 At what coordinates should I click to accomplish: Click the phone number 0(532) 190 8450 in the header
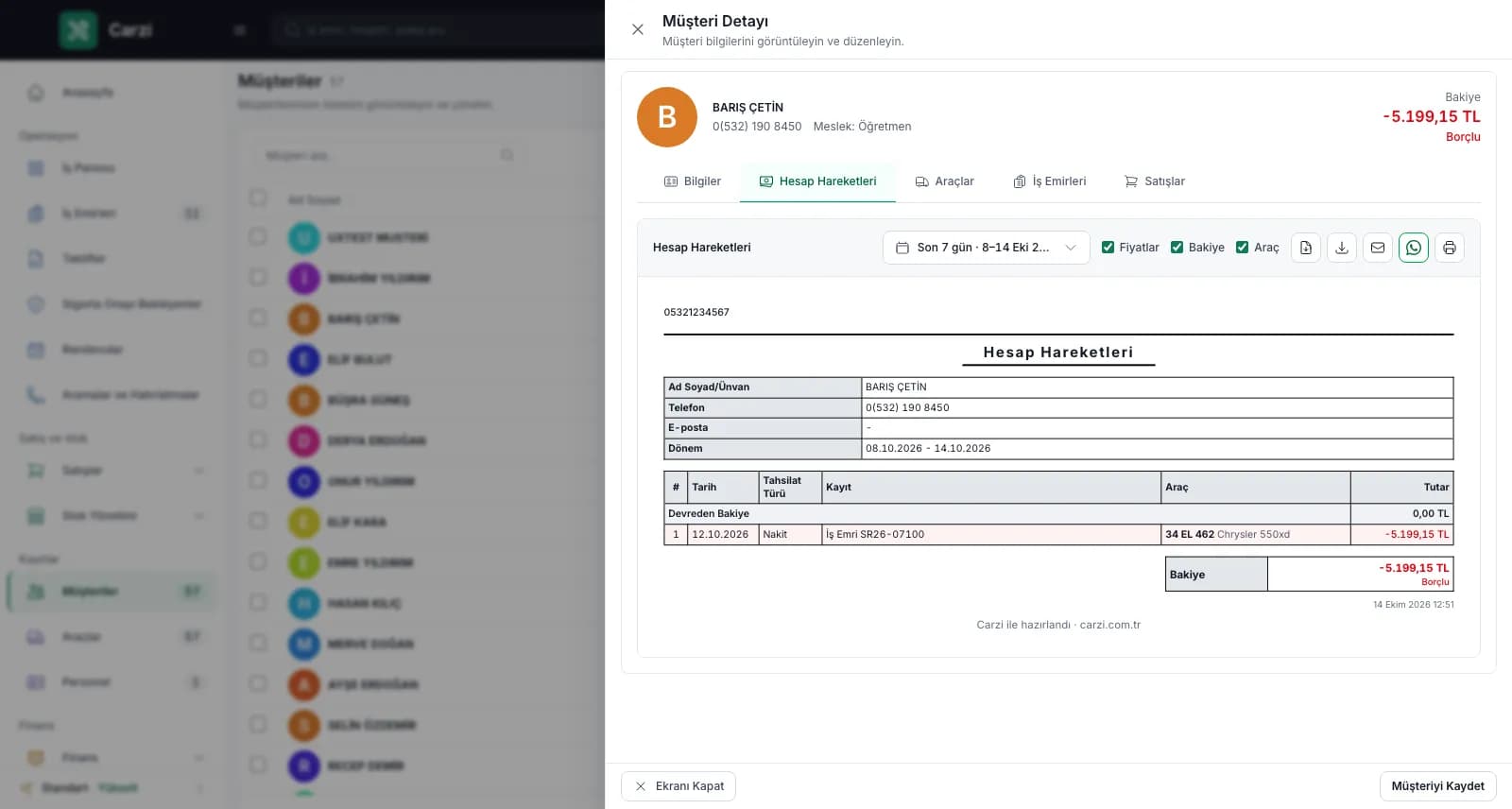757,127
